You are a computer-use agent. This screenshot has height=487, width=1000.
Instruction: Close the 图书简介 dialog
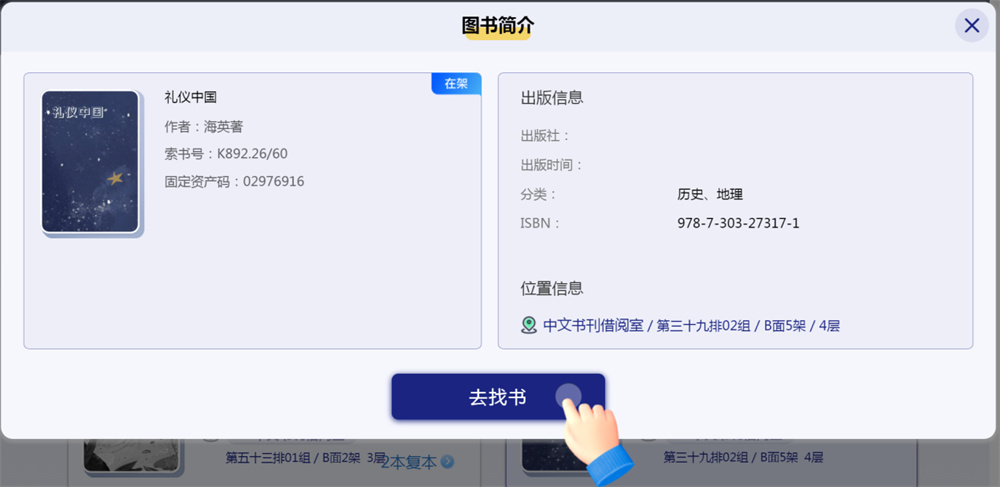click(971, 26)
